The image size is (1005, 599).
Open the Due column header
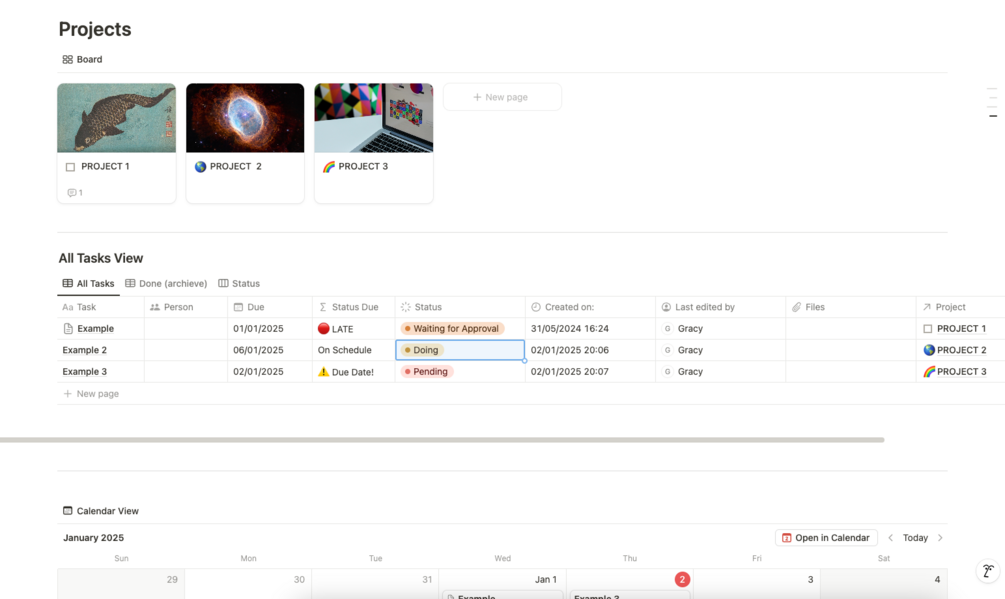[x=270, y=308]
